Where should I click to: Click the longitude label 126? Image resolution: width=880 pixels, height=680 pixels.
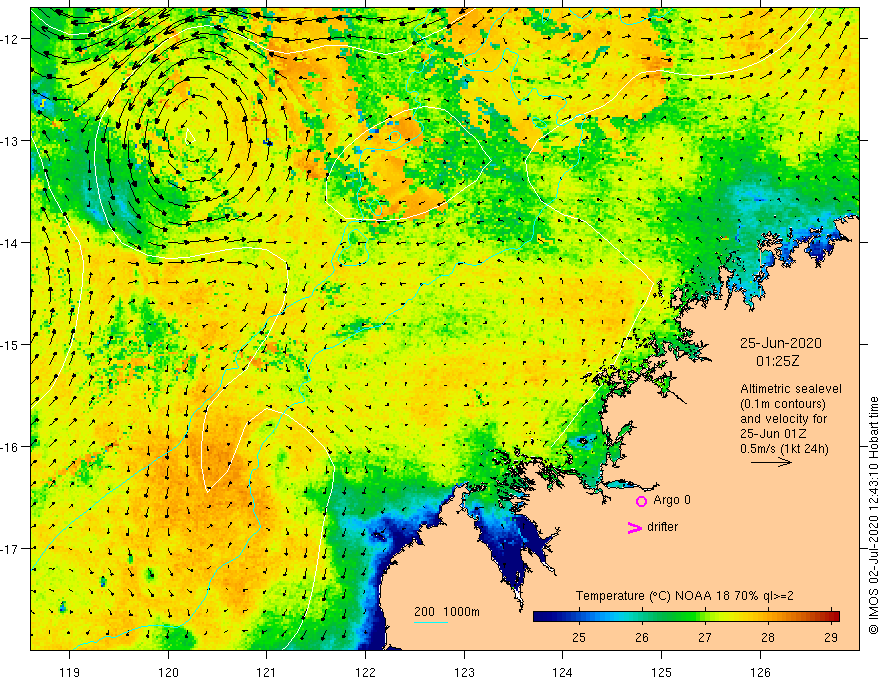pyautogui.click(x=760, y=672)
